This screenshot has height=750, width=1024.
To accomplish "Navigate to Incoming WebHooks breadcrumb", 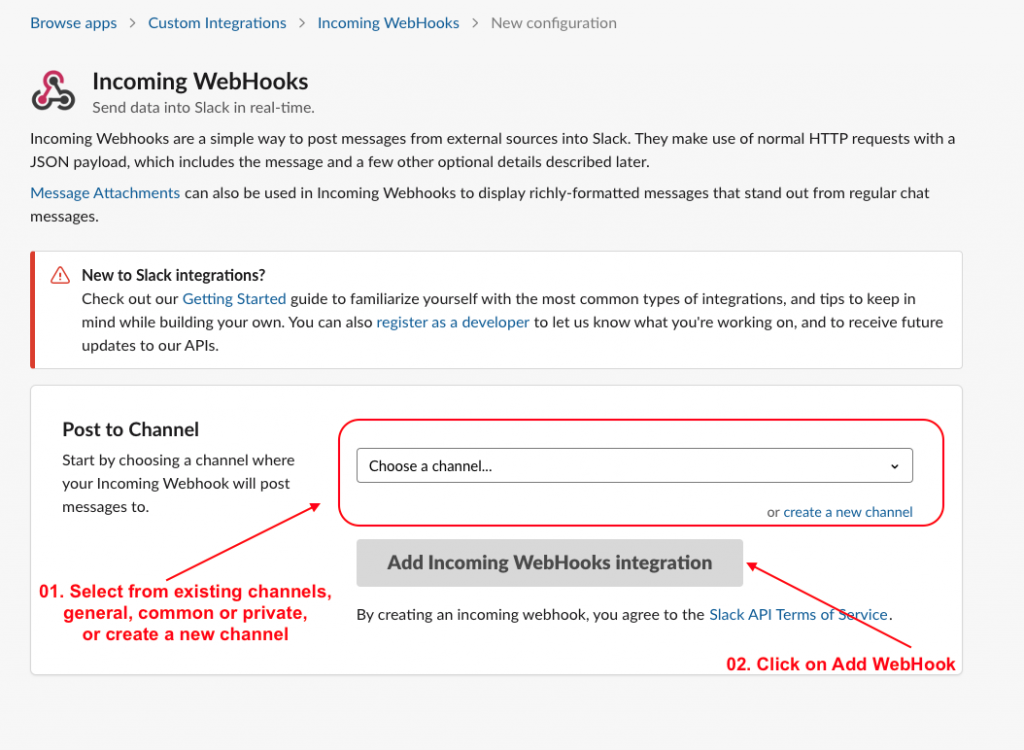I will click(388, 23).
